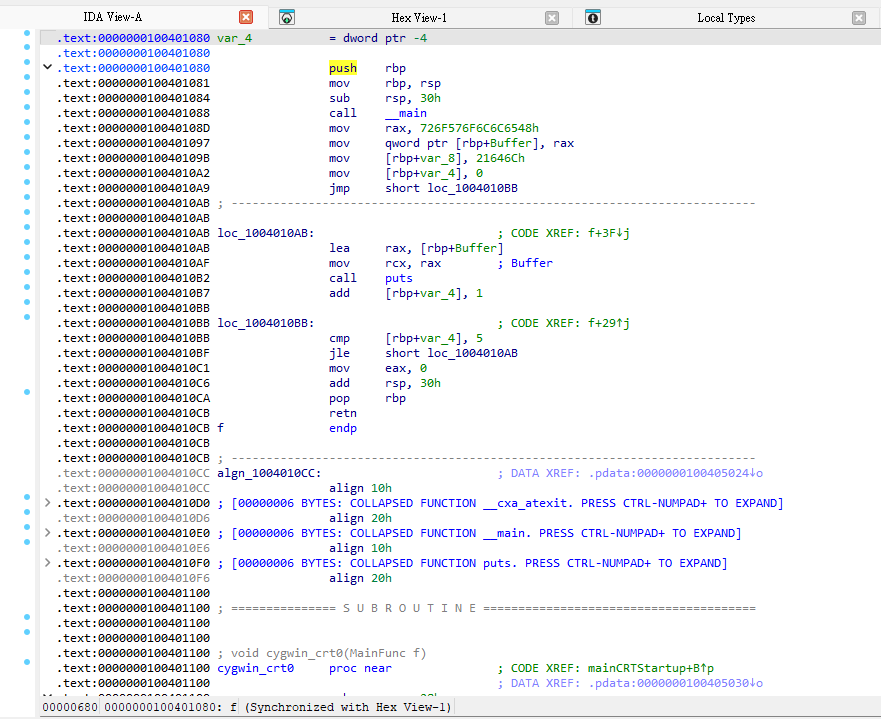The image size is (881, 719).
Task: Switch to the Hex View-1 tab
Action: (419, 18)
